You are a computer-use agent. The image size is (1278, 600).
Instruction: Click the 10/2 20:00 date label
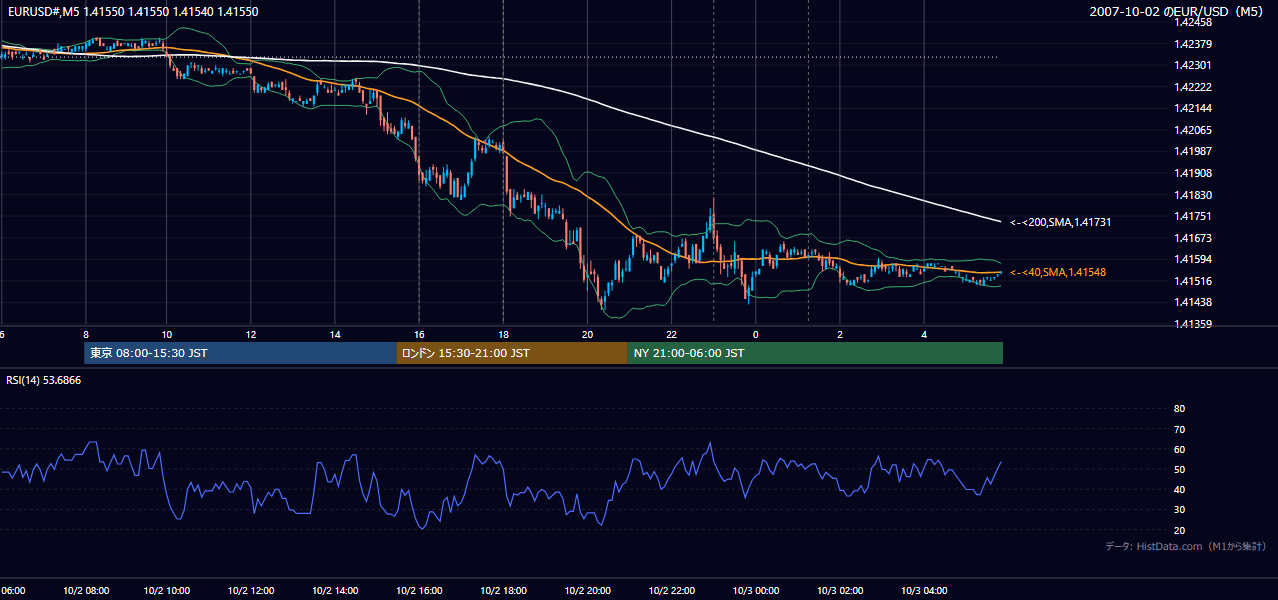(587, 590)
